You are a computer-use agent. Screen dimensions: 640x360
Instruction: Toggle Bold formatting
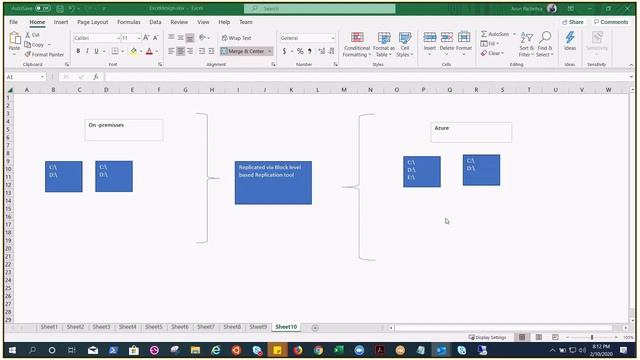(x=78, y=51)
